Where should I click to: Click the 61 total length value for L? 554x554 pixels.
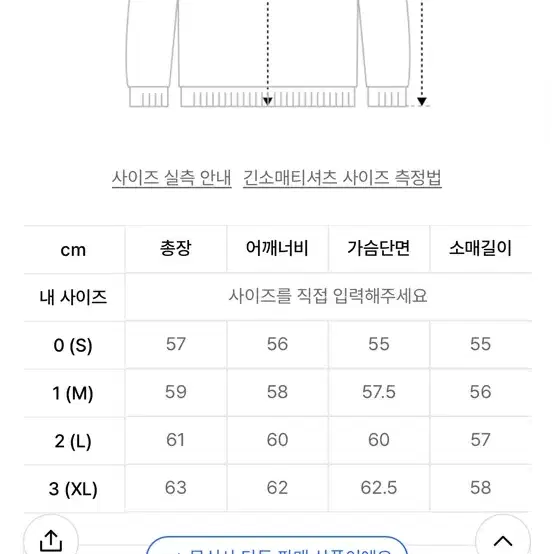[176, 440]
